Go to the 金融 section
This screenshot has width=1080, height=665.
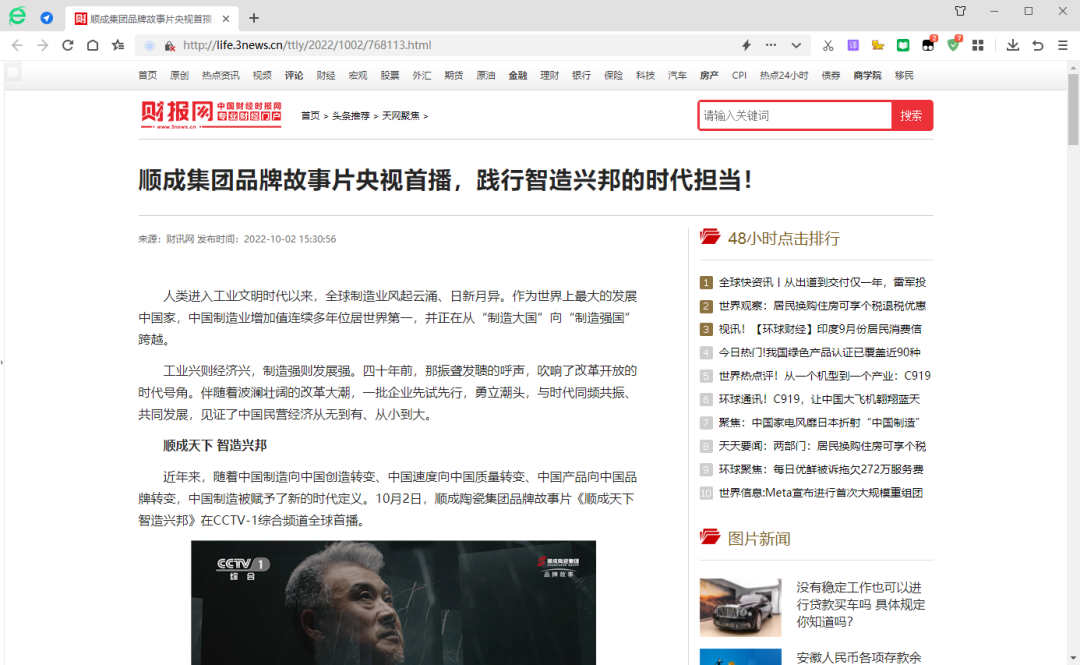[x=517, y=76]
